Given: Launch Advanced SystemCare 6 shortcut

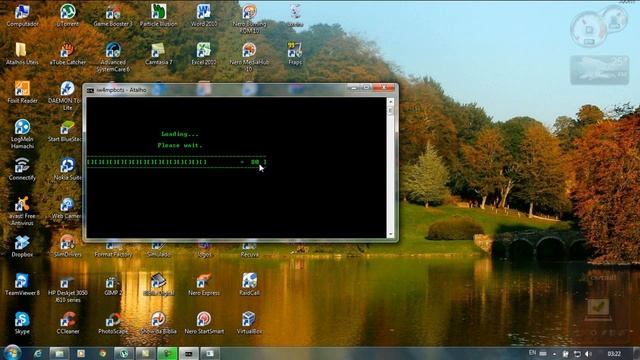Looking at the screenshot, I should (x=113, y=57).
